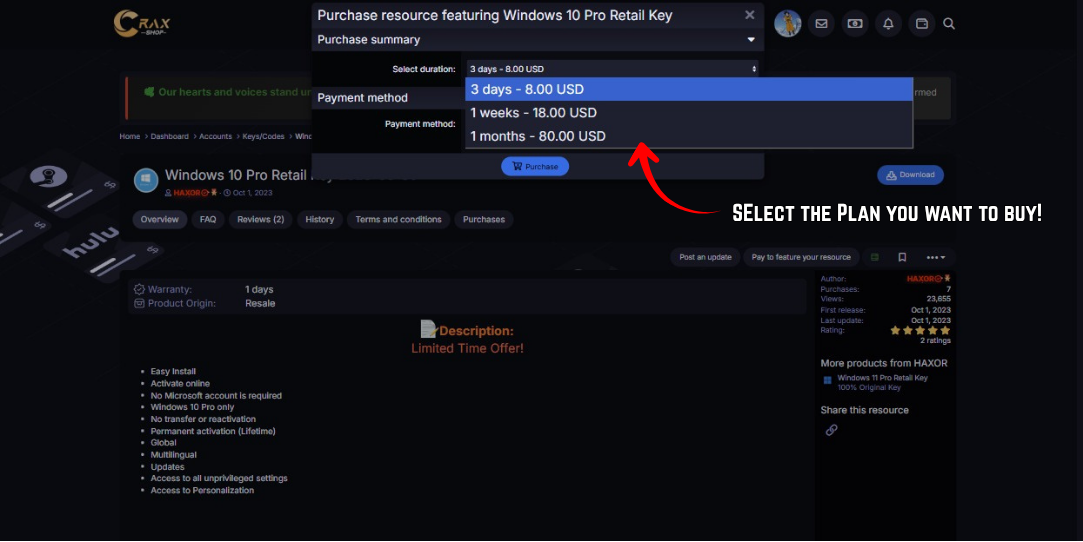This screenshot has width=1083, height=542.
Task: Click the search magnifier icon
Action: coord(949,23)
